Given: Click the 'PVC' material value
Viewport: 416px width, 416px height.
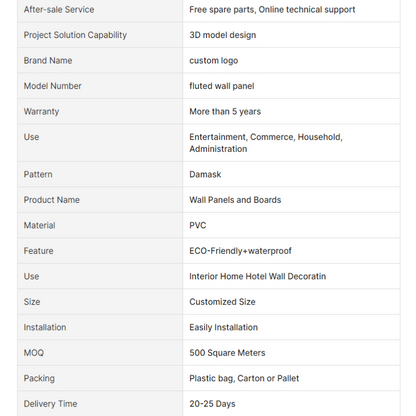Looking at the screenshot, I should pos(198,225).
